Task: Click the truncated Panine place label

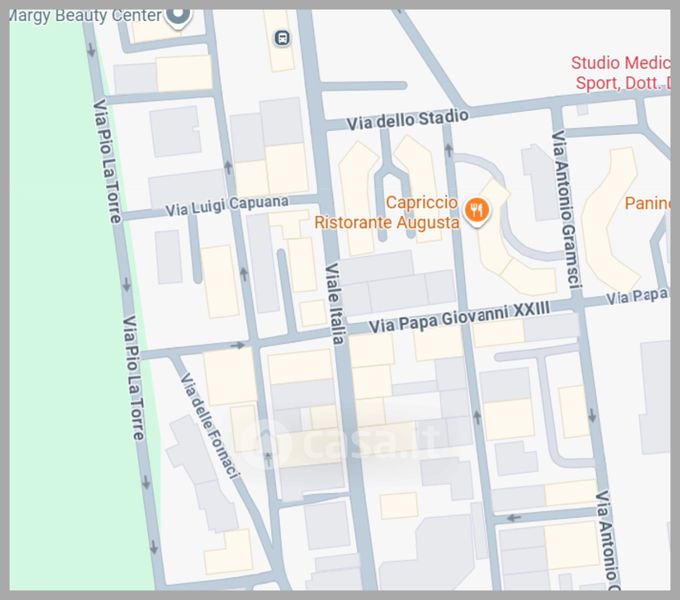Action: [647, 203]
